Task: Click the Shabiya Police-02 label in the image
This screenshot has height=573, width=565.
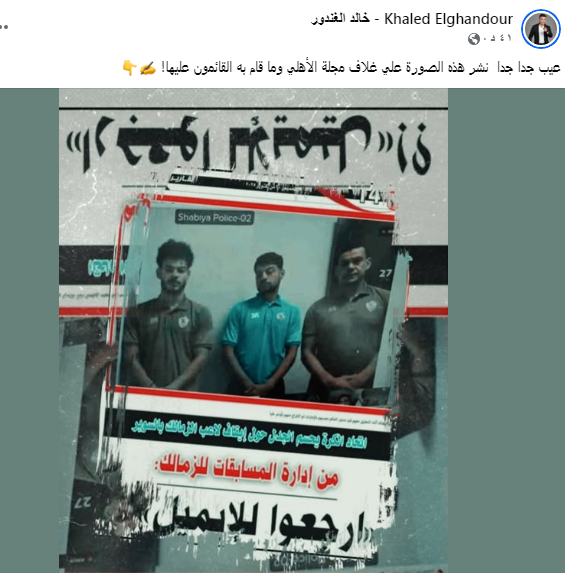Action: tap(214, 218)
